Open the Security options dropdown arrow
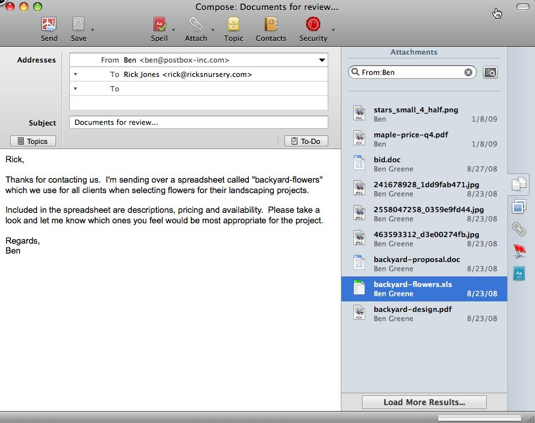The width and height of the screenshot is (535, 423). coord(333,30)
